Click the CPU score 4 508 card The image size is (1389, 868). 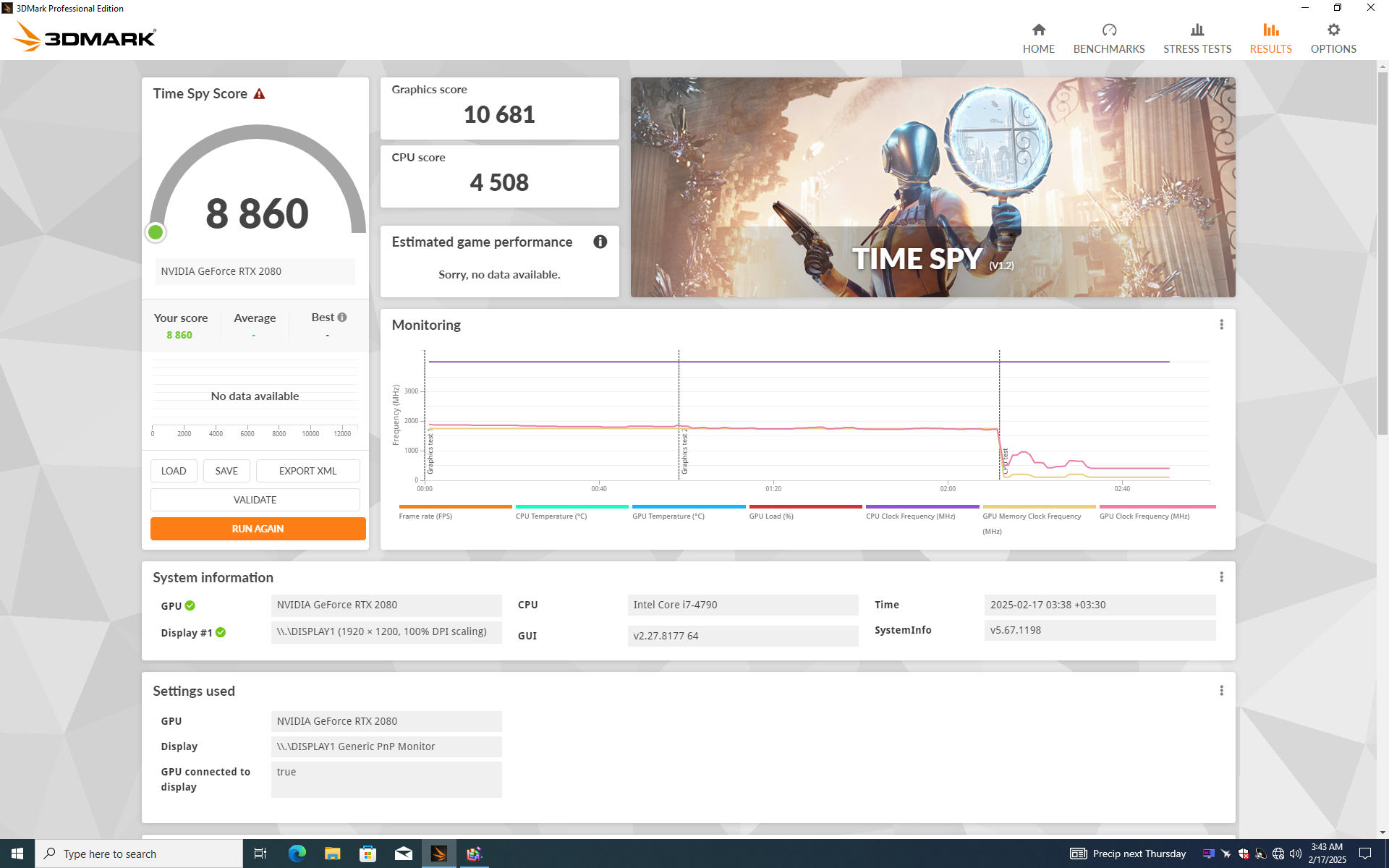point(499,176)
